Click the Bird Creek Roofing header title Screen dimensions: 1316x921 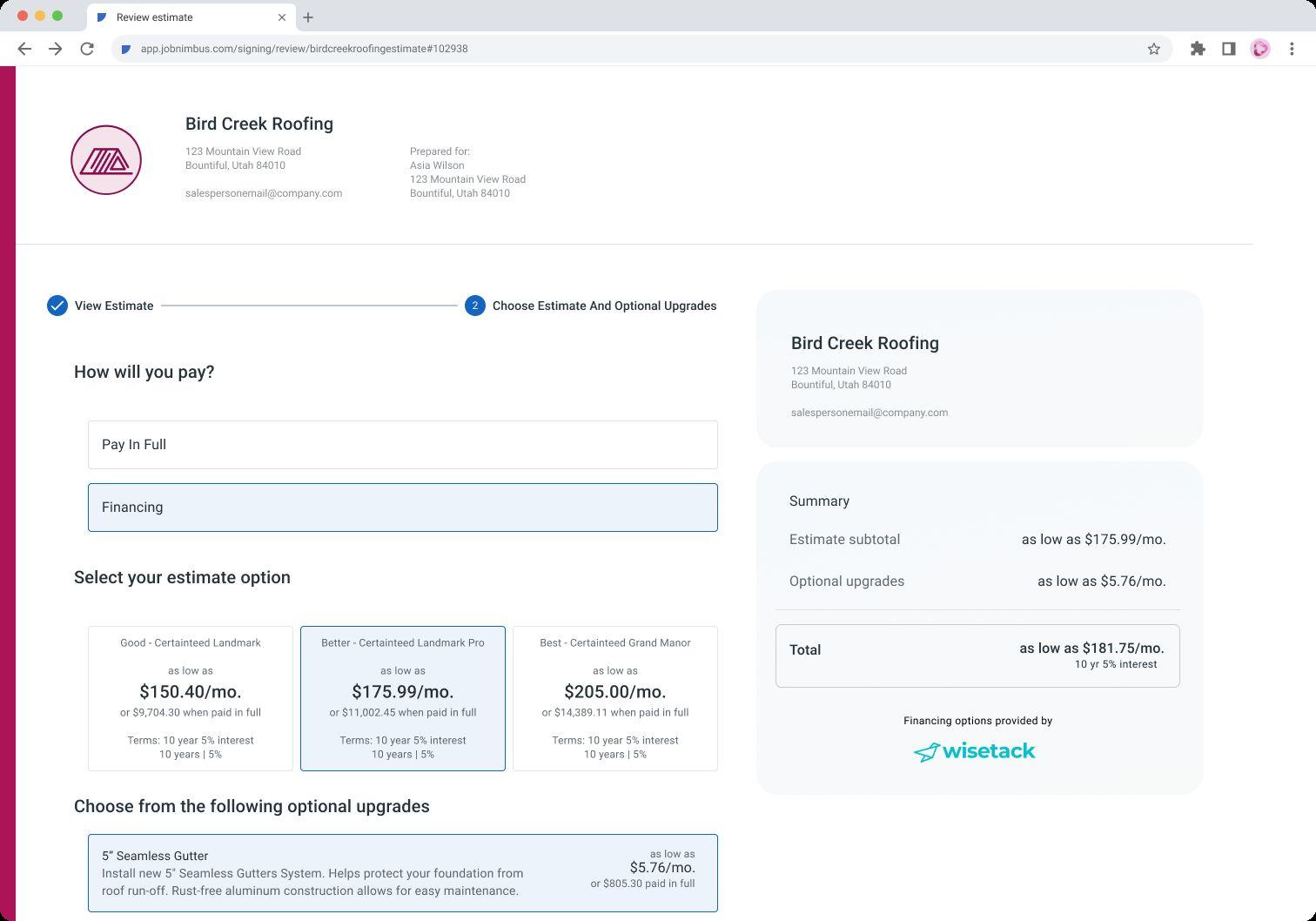259,124
